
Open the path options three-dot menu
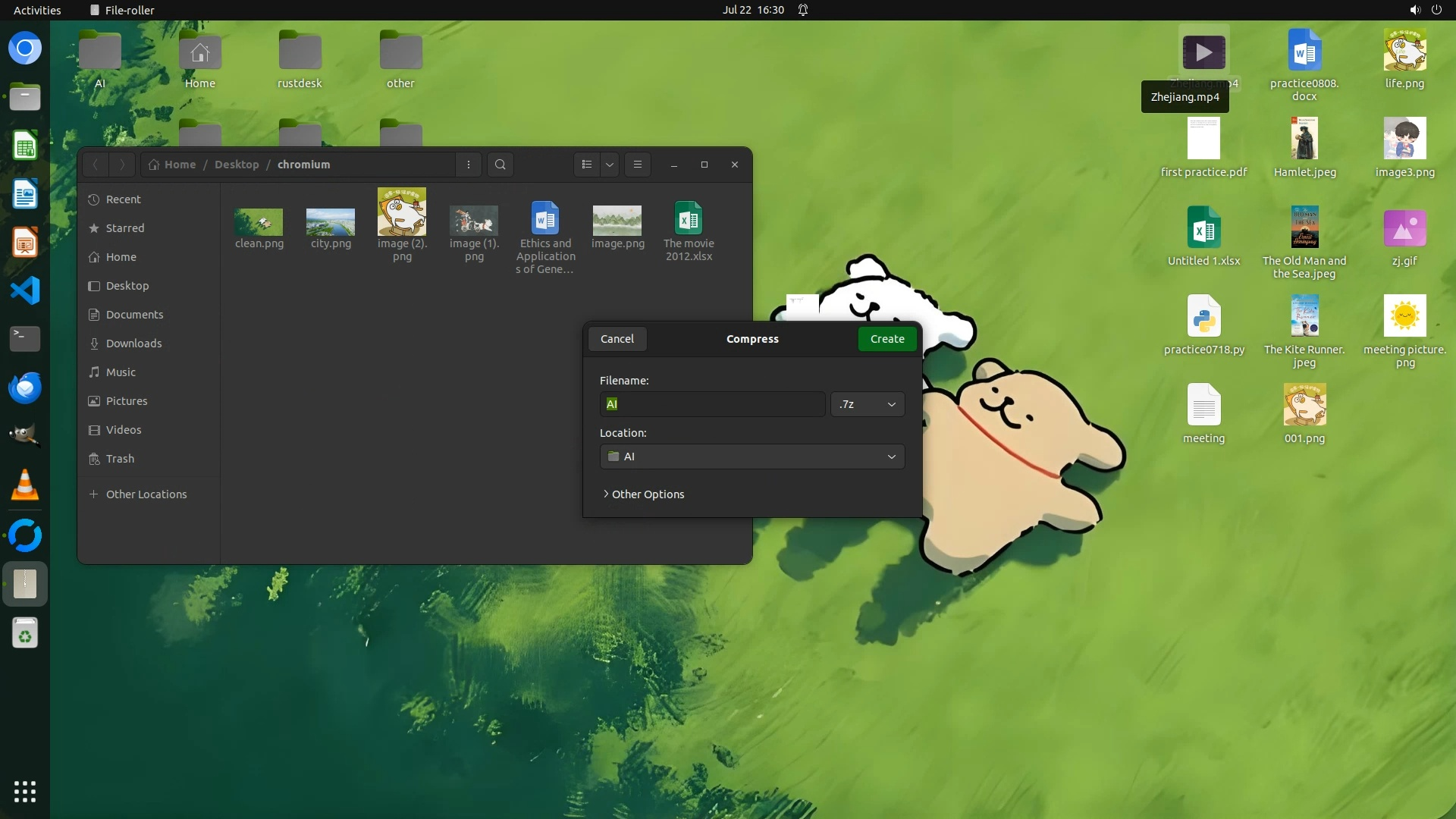(468, 165)
